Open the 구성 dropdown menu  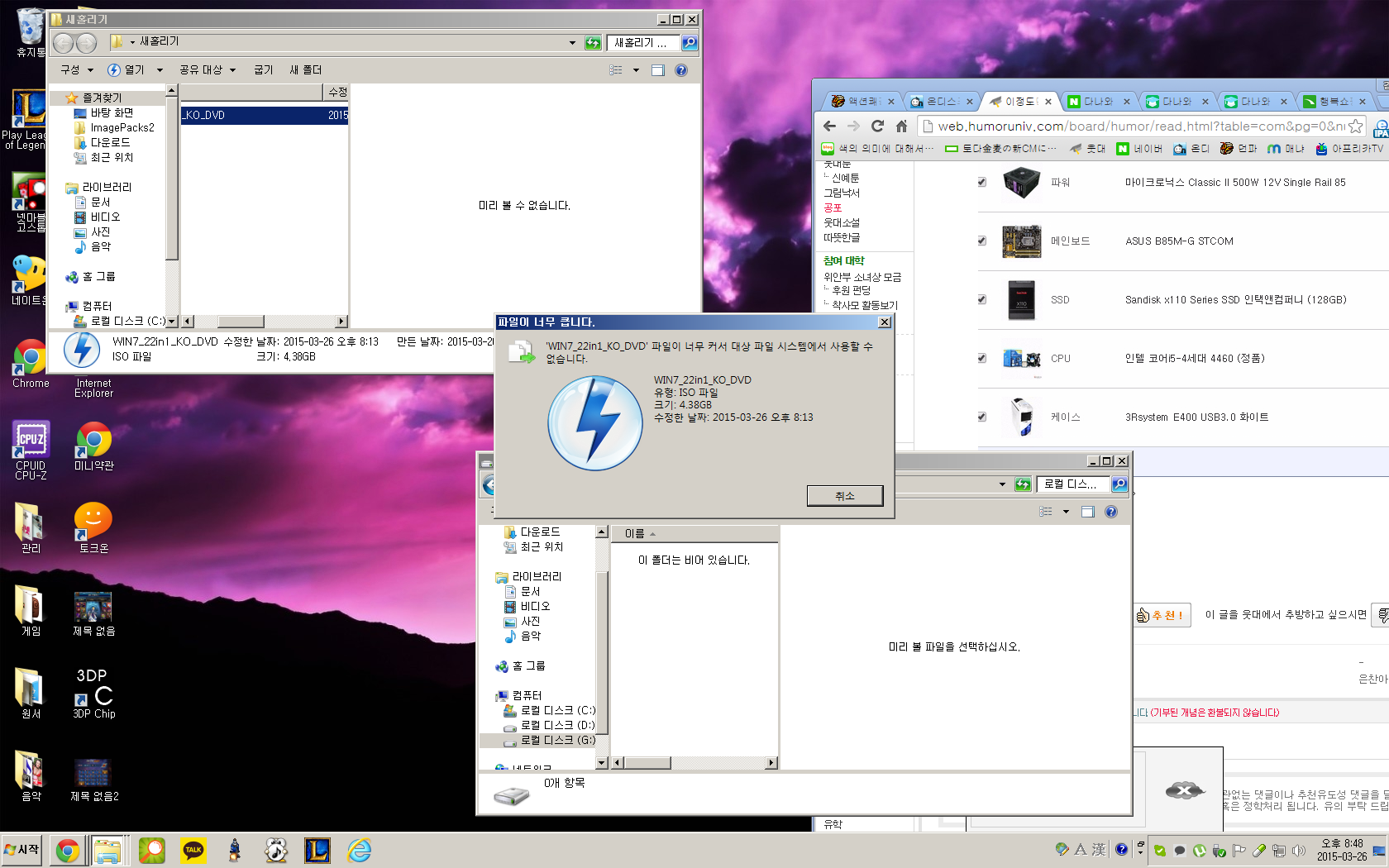point(77,70)
